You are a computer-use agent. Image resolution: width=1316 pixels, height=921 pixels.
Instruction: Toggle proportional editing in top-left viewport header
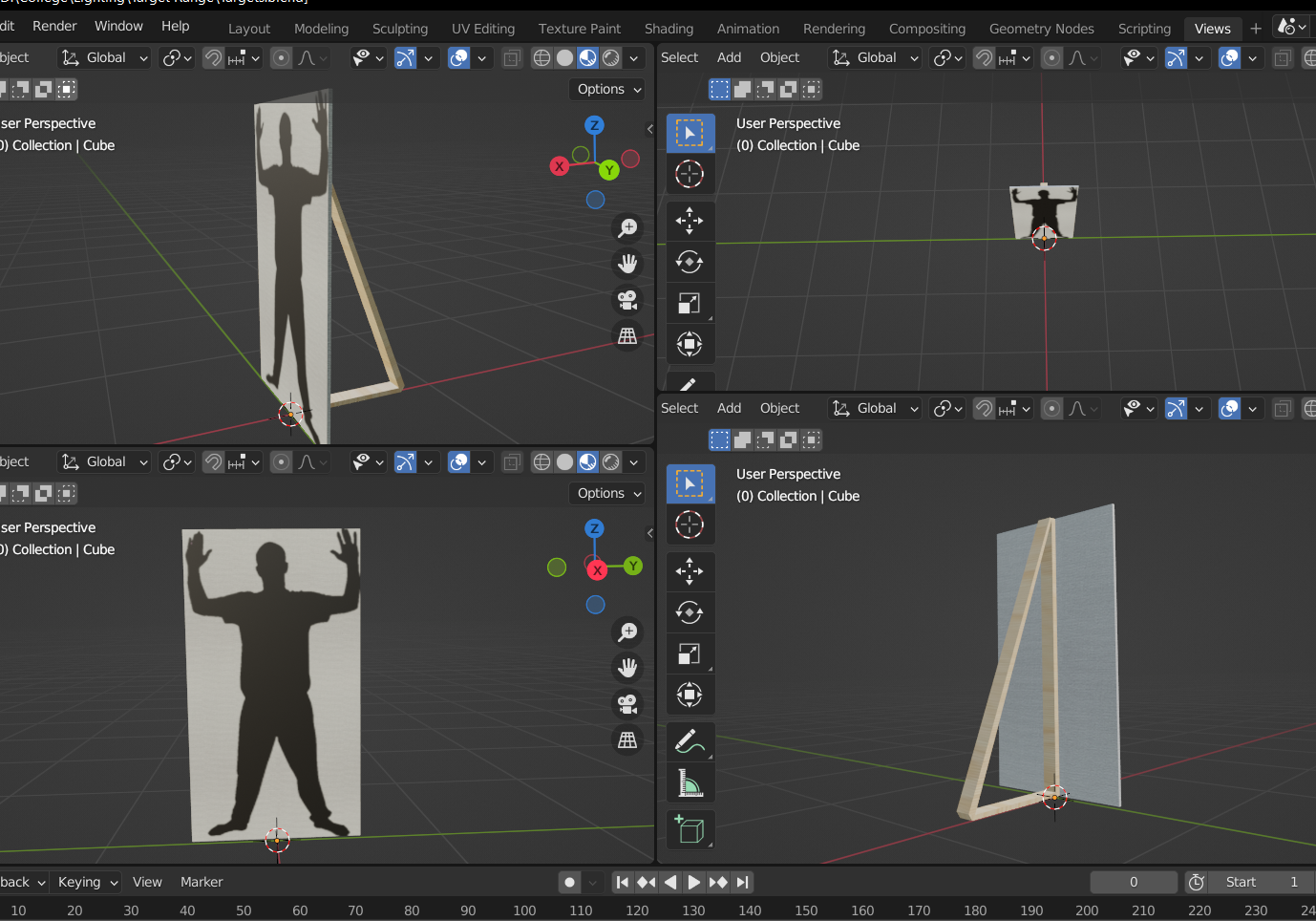point(281,58)
